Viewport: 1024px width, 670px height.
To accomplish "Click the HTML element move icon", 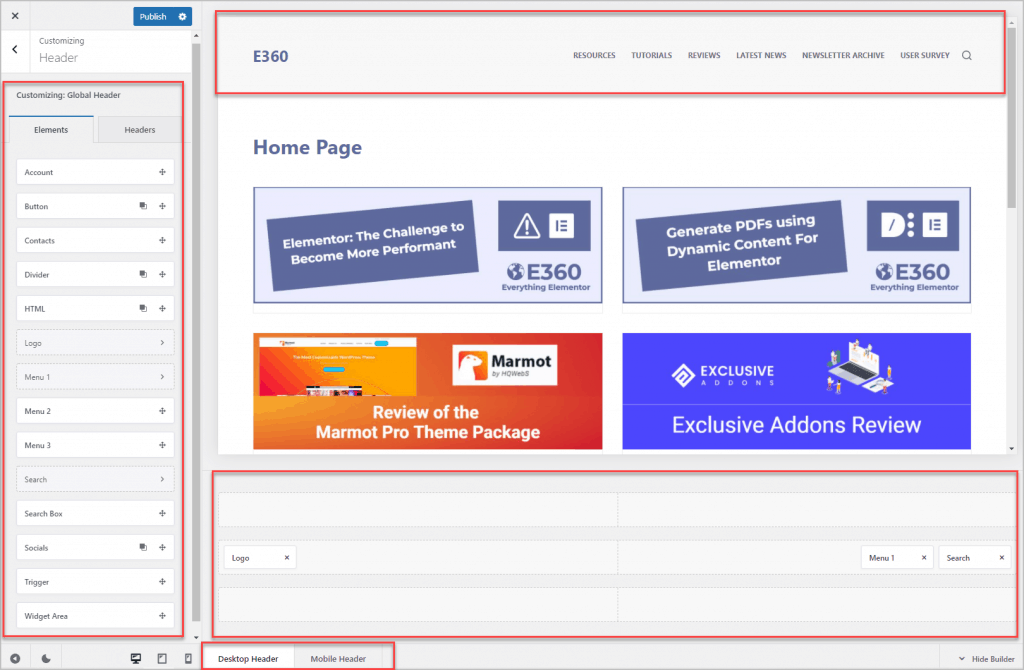I will (x=162, y=308).
